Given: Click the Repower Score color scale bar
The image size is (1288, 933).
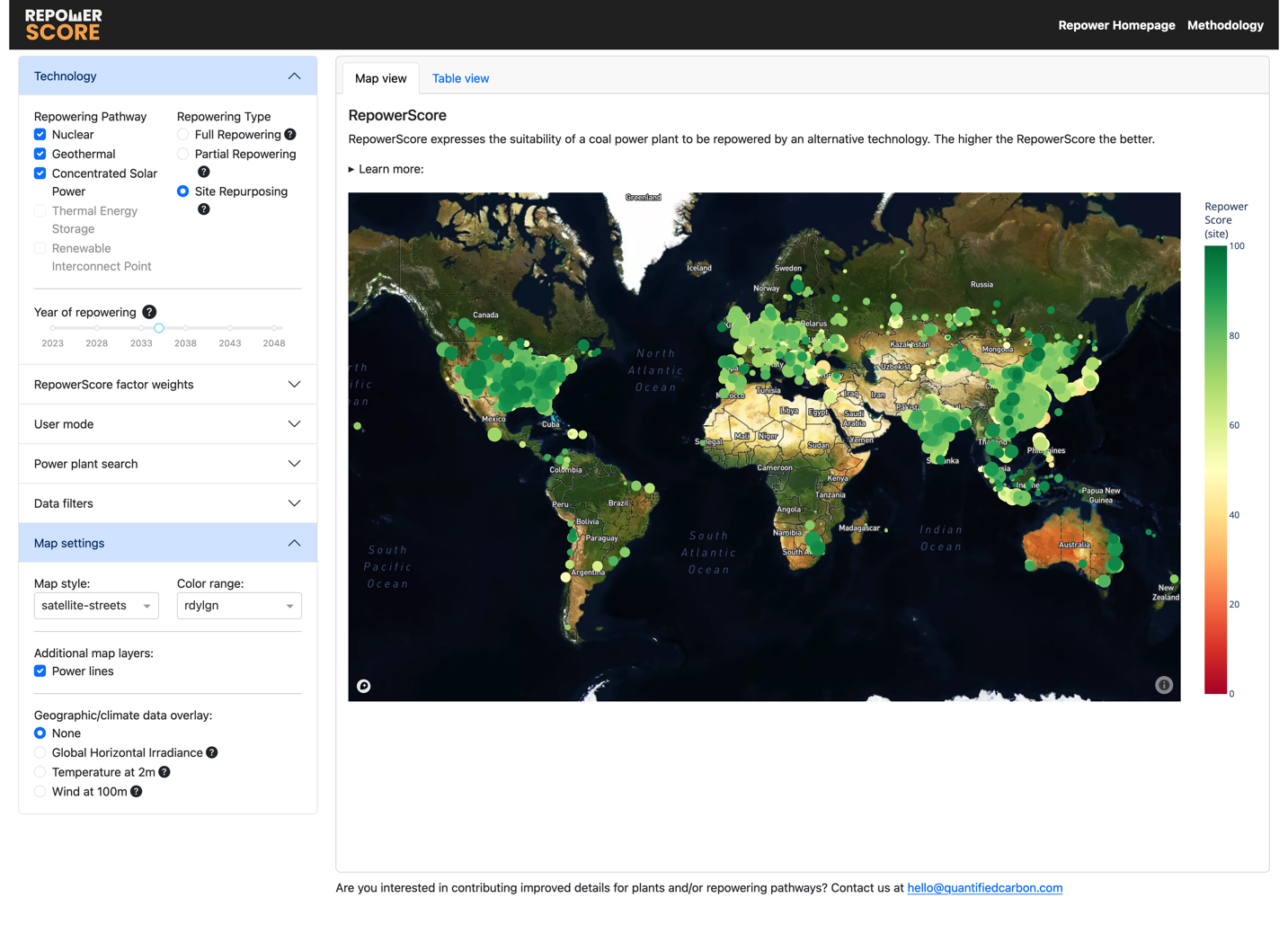Looking at the screenshot, I should (x=1215, y=470).
